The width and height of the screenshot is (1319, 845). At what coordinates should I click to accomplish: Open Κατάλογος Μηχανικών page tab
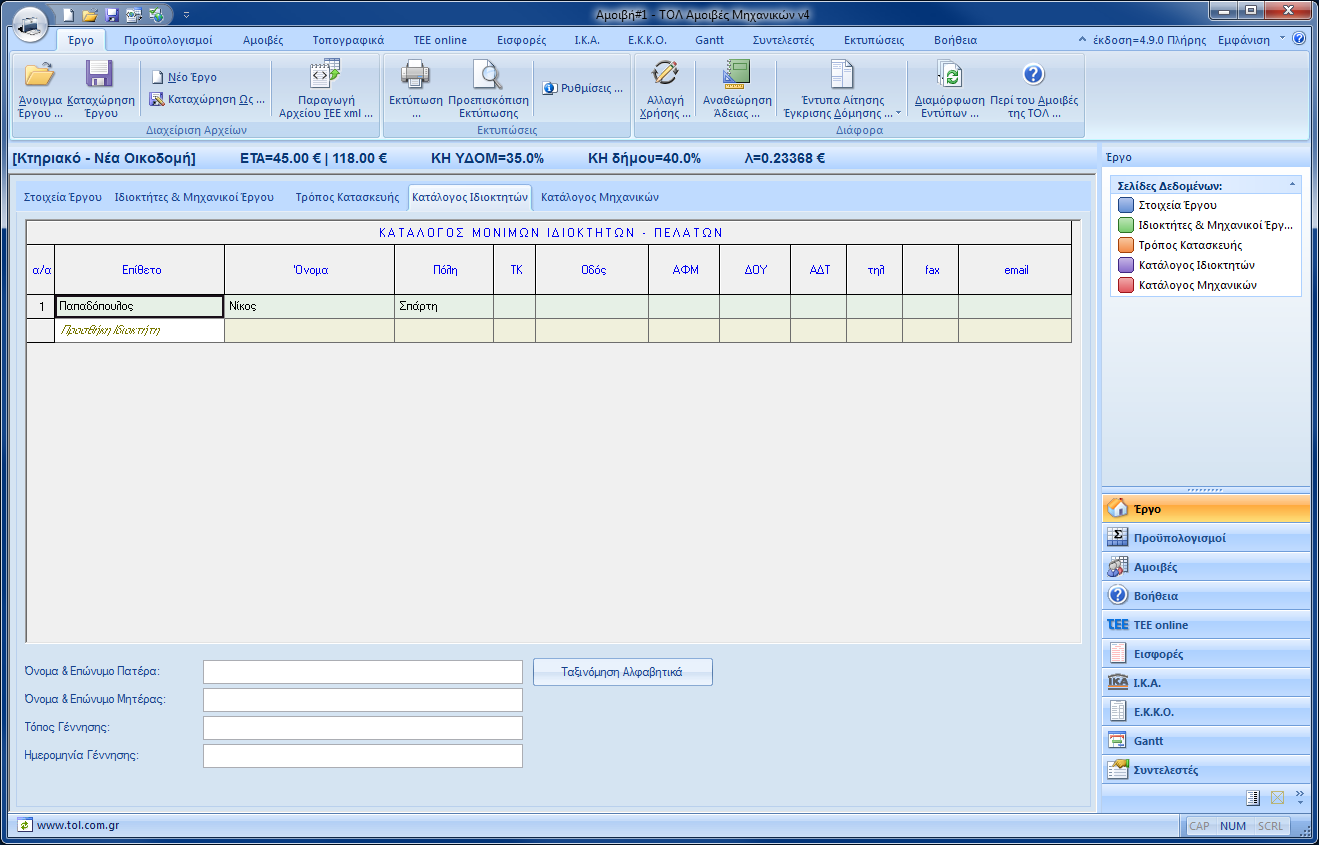(x=600, y=197)
